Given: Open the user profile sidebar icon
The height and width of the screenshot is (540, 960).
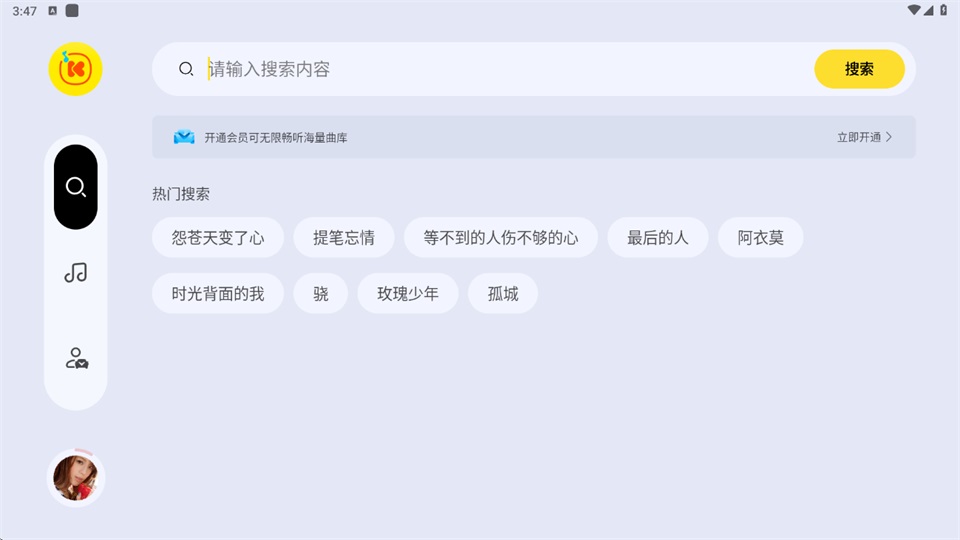Looking at the screenshot, I should coord(76,358).
